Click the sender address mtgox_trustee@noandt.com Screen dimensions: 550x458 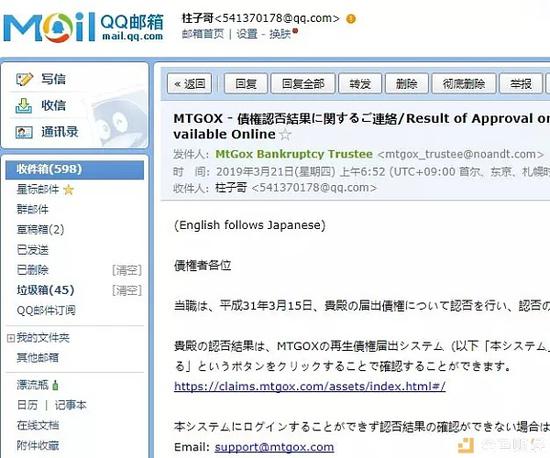click(x=461, y=154)
